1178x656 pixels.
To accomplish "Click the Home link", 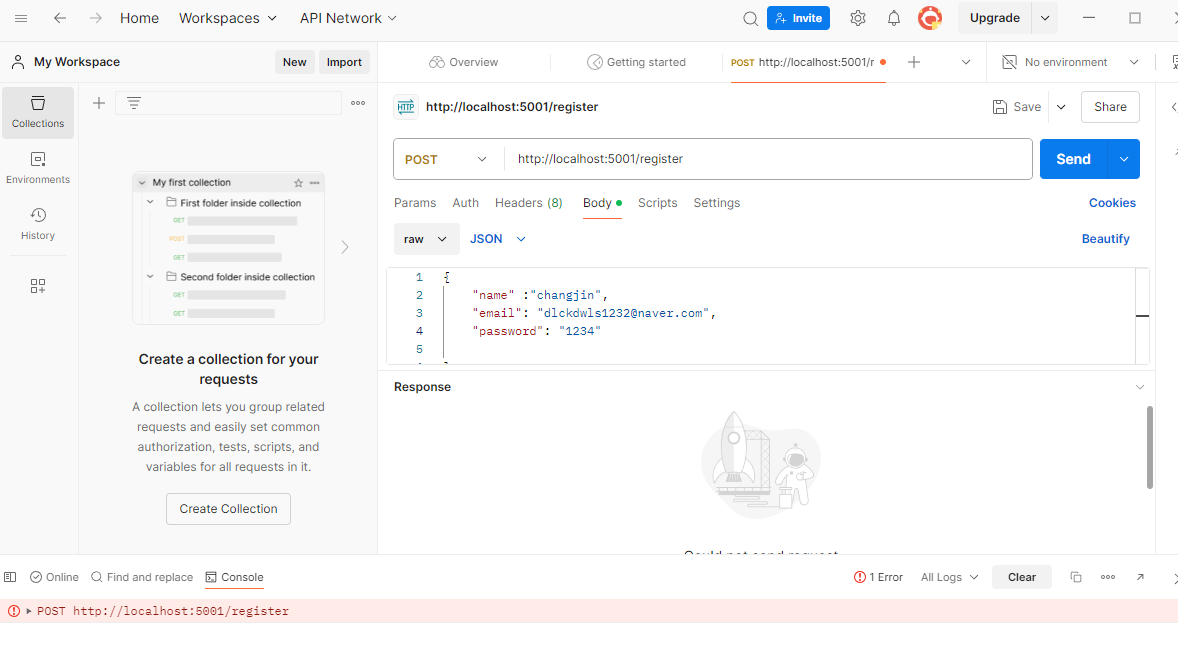I will click(x=140, y=18).
